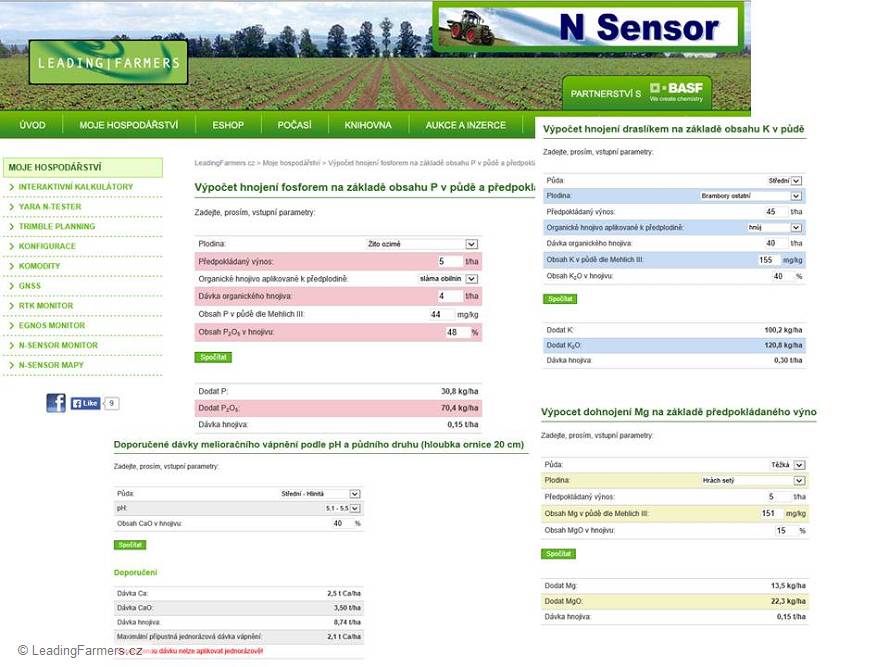The width and height of the screenshot is (889, 667).
Task: Open Hrách setý crop dropdown
Action: click(753, 481)
